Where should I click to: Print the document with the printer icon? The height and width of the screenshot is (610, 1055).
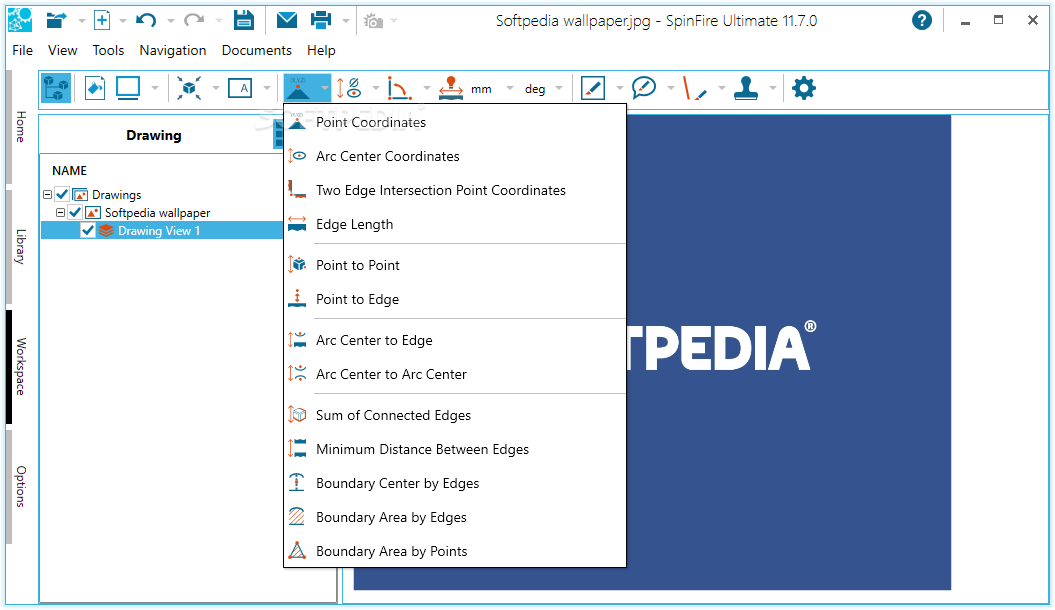pyautogui.click(x=321, y=21)
